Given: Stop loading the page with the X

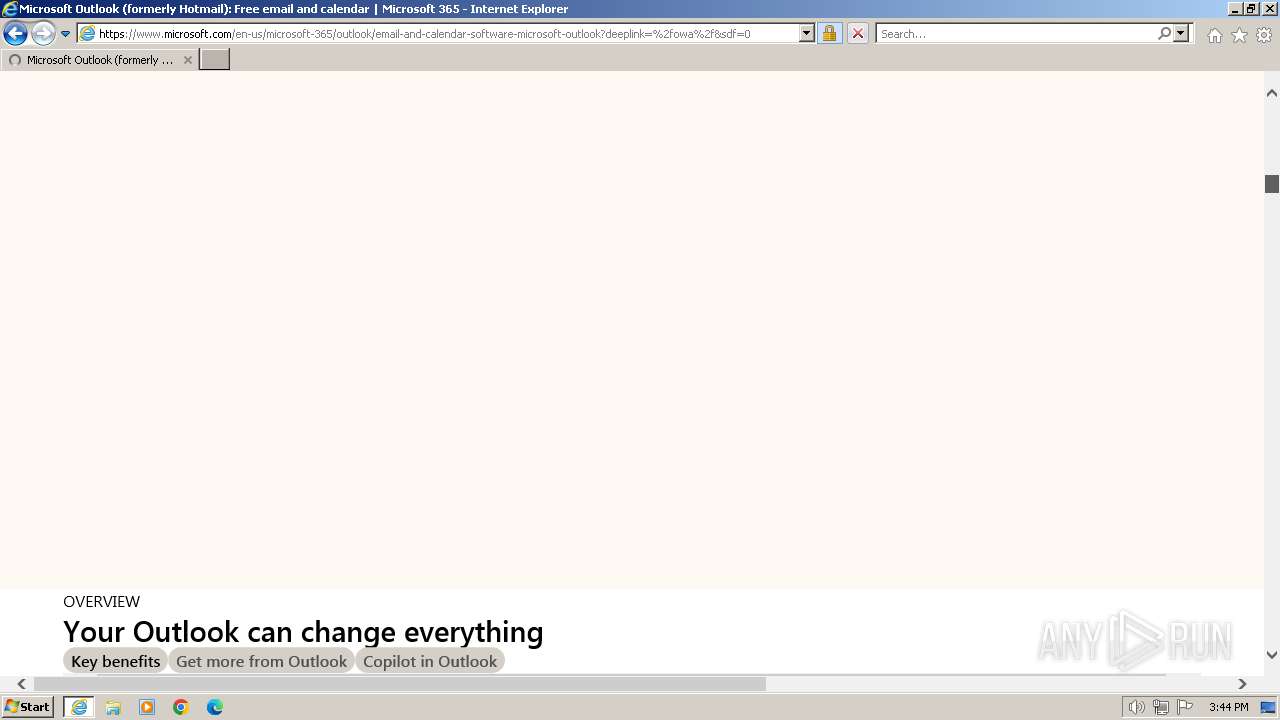Looking at the screenshot, I should (857, 33).
